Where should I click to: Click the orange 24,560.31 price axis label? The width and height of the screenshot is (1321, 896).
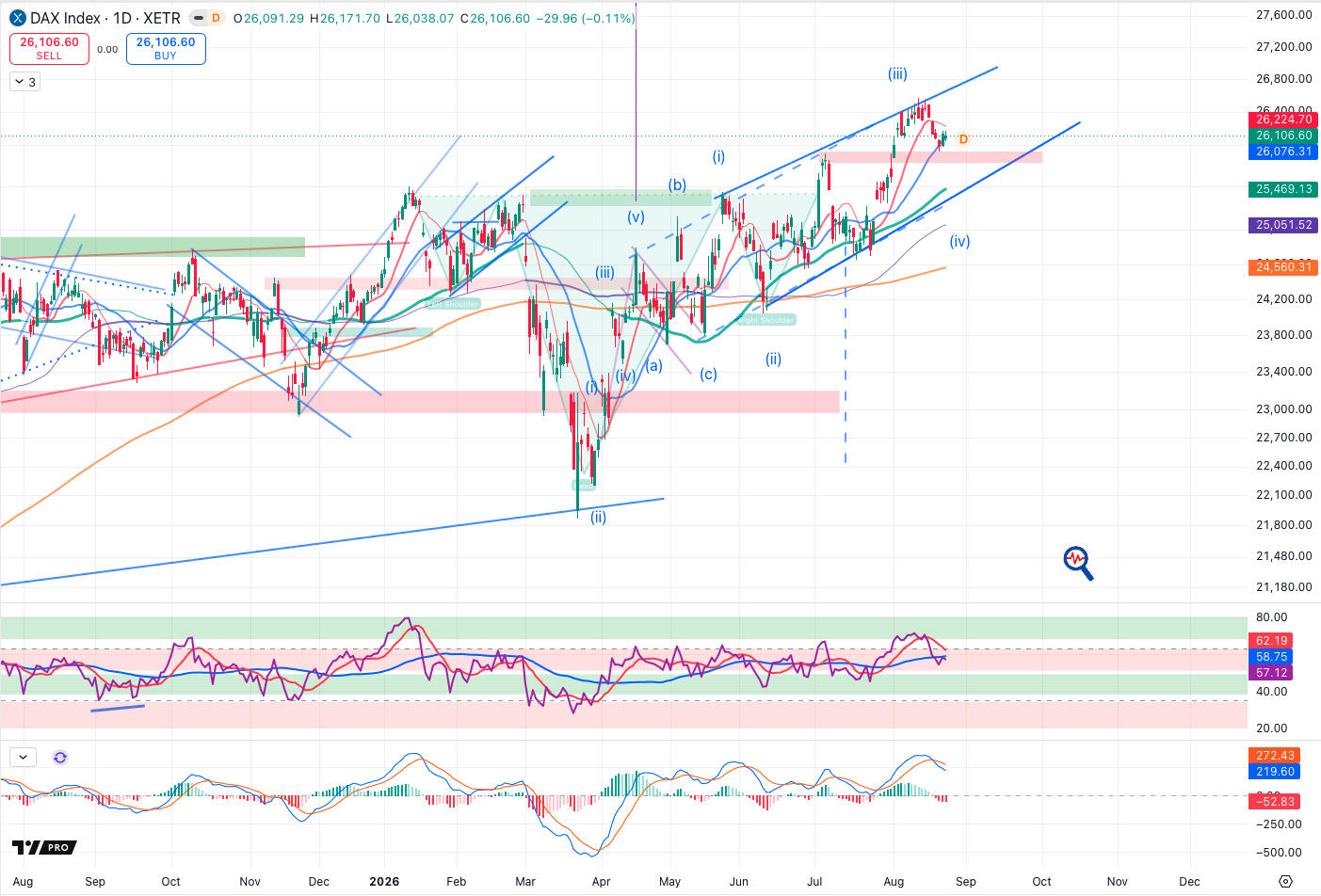[1283, 267]
